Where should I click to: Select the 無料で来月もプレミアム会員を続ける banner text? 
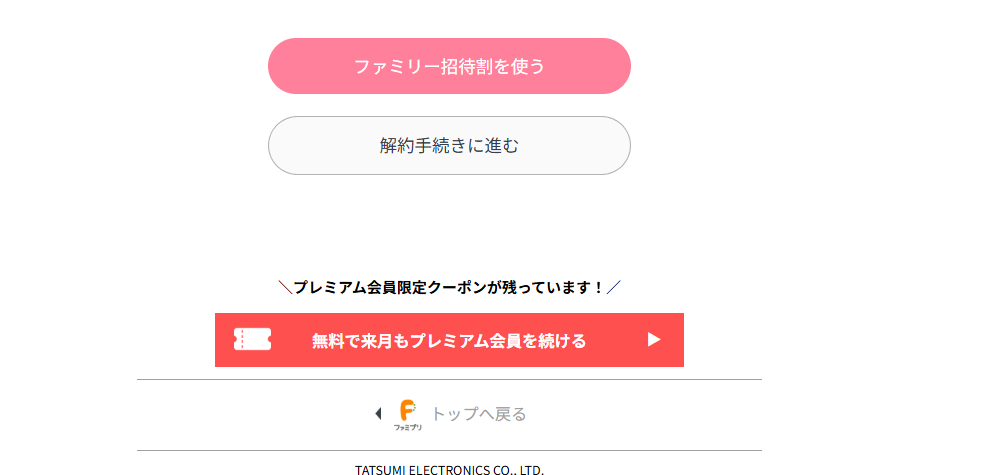pos(449,341)
